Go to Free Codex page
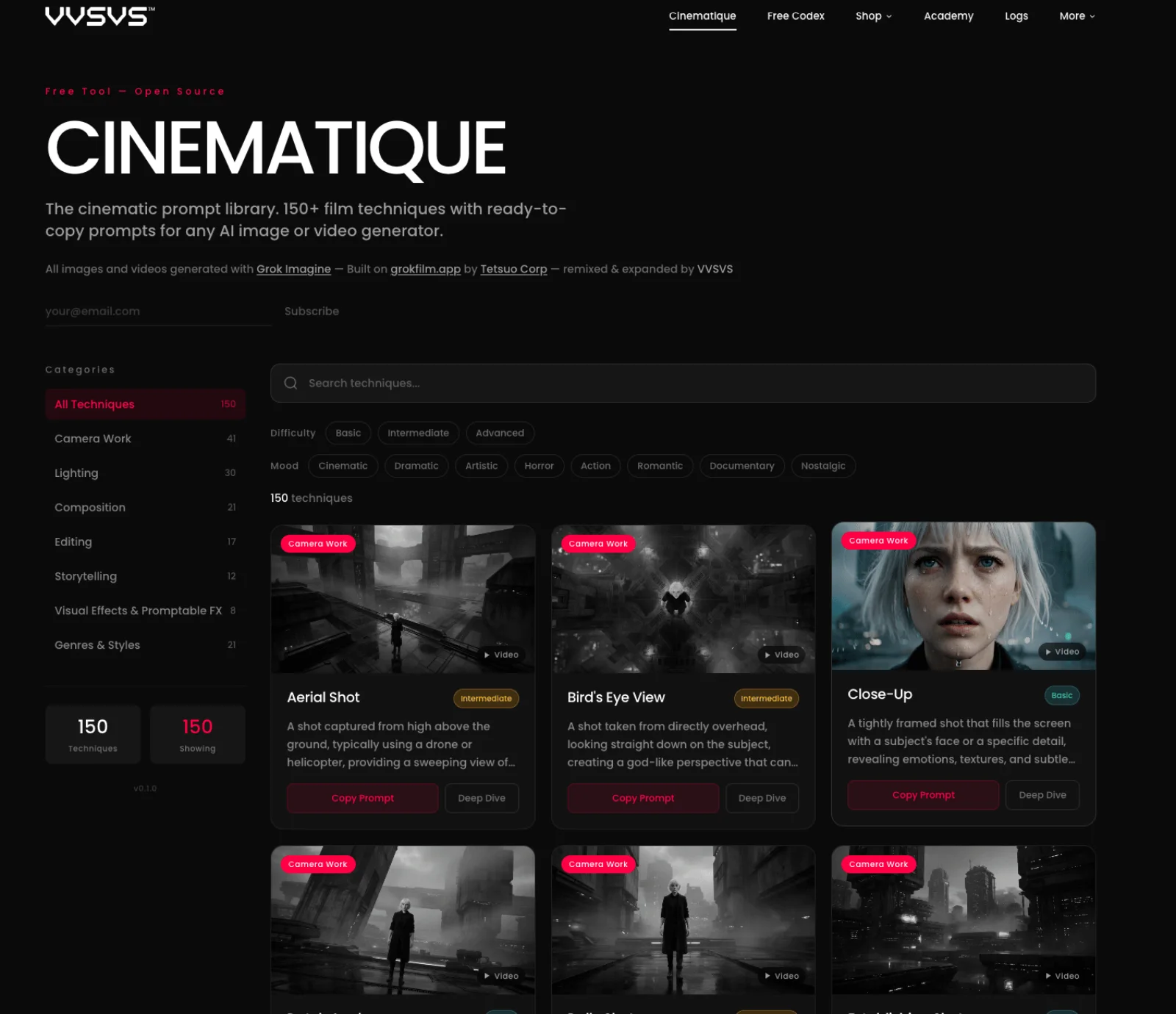 [795, 16]
